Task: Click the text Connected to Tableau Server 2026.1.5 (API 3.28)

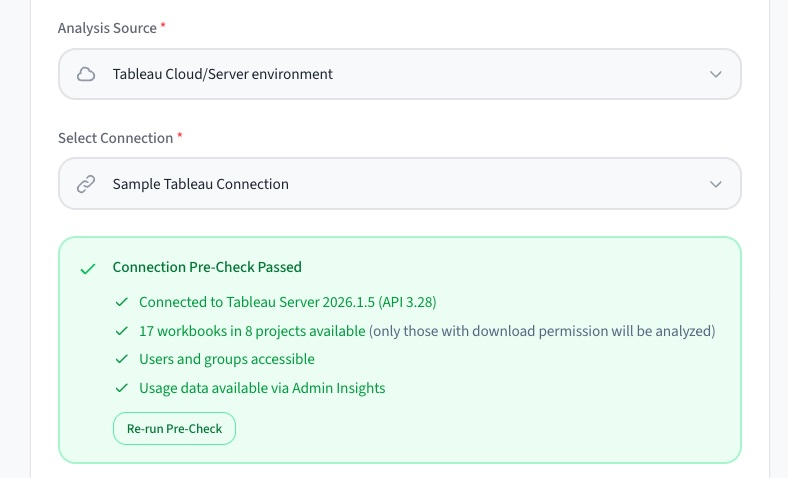Action: (x=288, y=302)
